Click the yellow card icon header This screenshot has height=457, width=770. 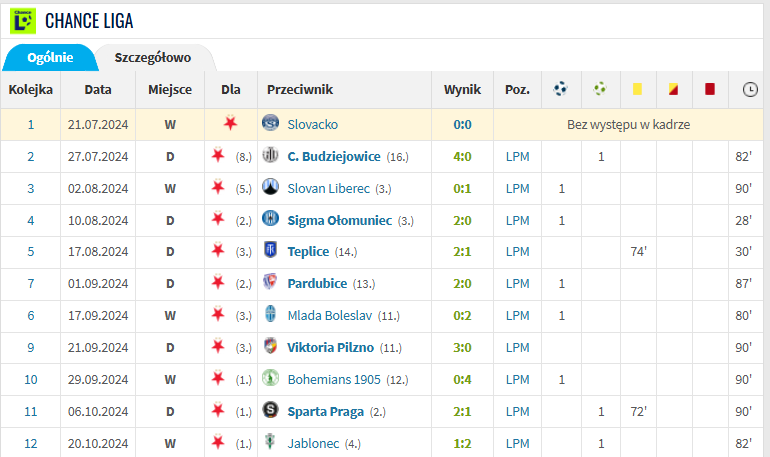[637, 89]
